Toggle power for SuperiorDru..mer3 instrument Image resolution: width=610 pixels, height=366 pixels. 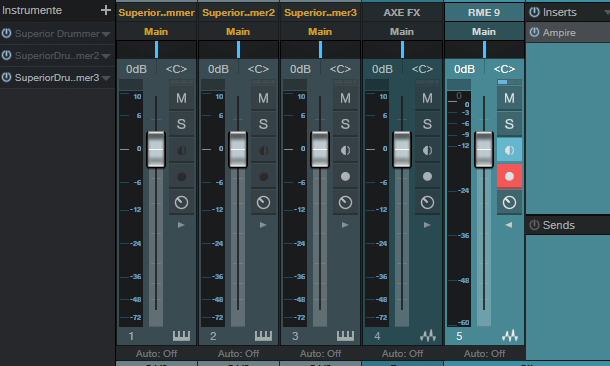[x=6, y=77]
